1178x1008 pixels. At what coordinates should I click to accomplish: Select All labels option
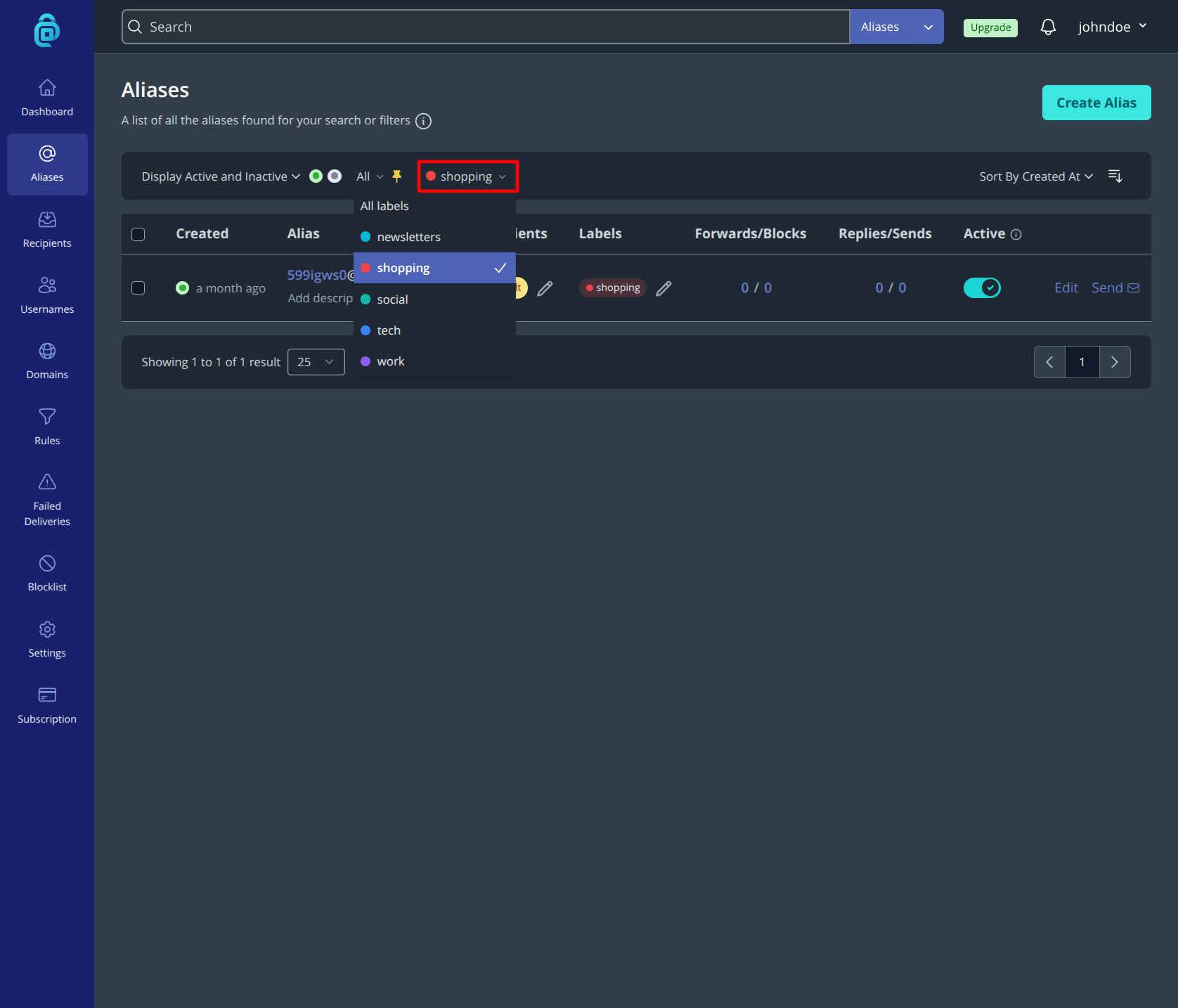click(434, 206)
